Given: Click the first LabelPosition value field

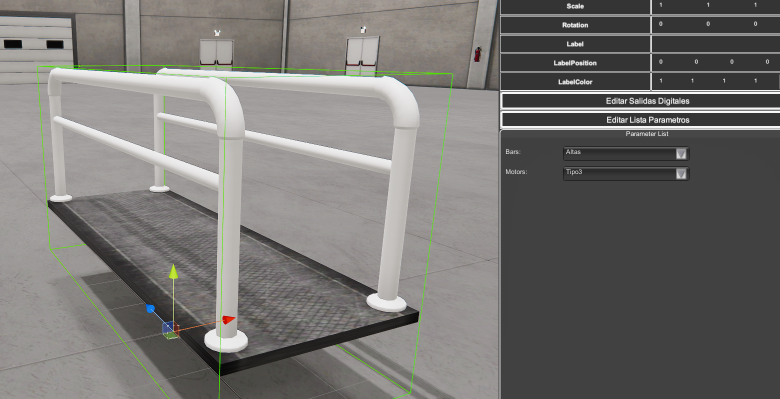Looking at the screenshot, I should pos(661,62).
